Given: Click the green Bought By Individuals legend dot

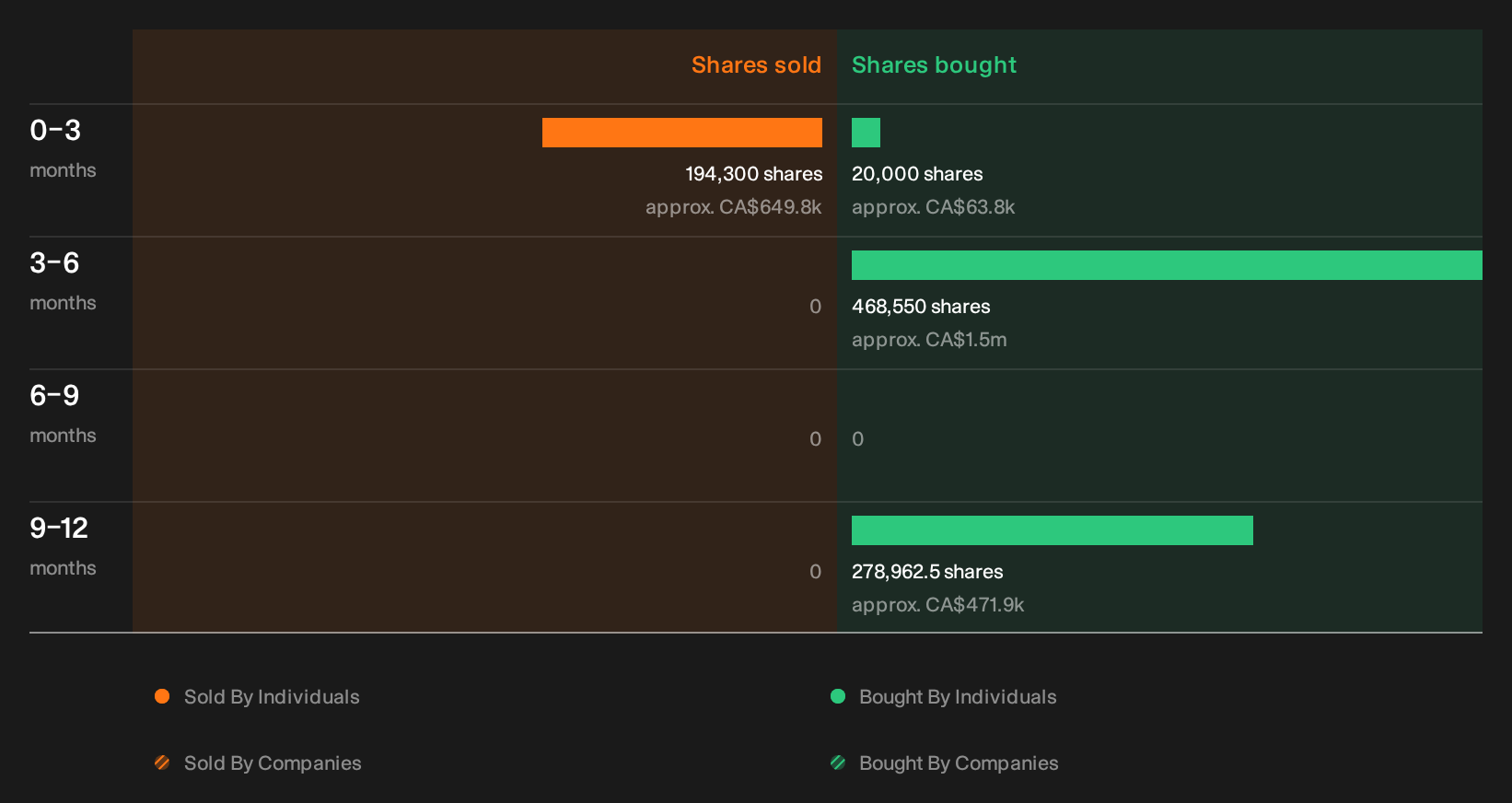Looking at the screenshot, I should click(x=838, y=696).
